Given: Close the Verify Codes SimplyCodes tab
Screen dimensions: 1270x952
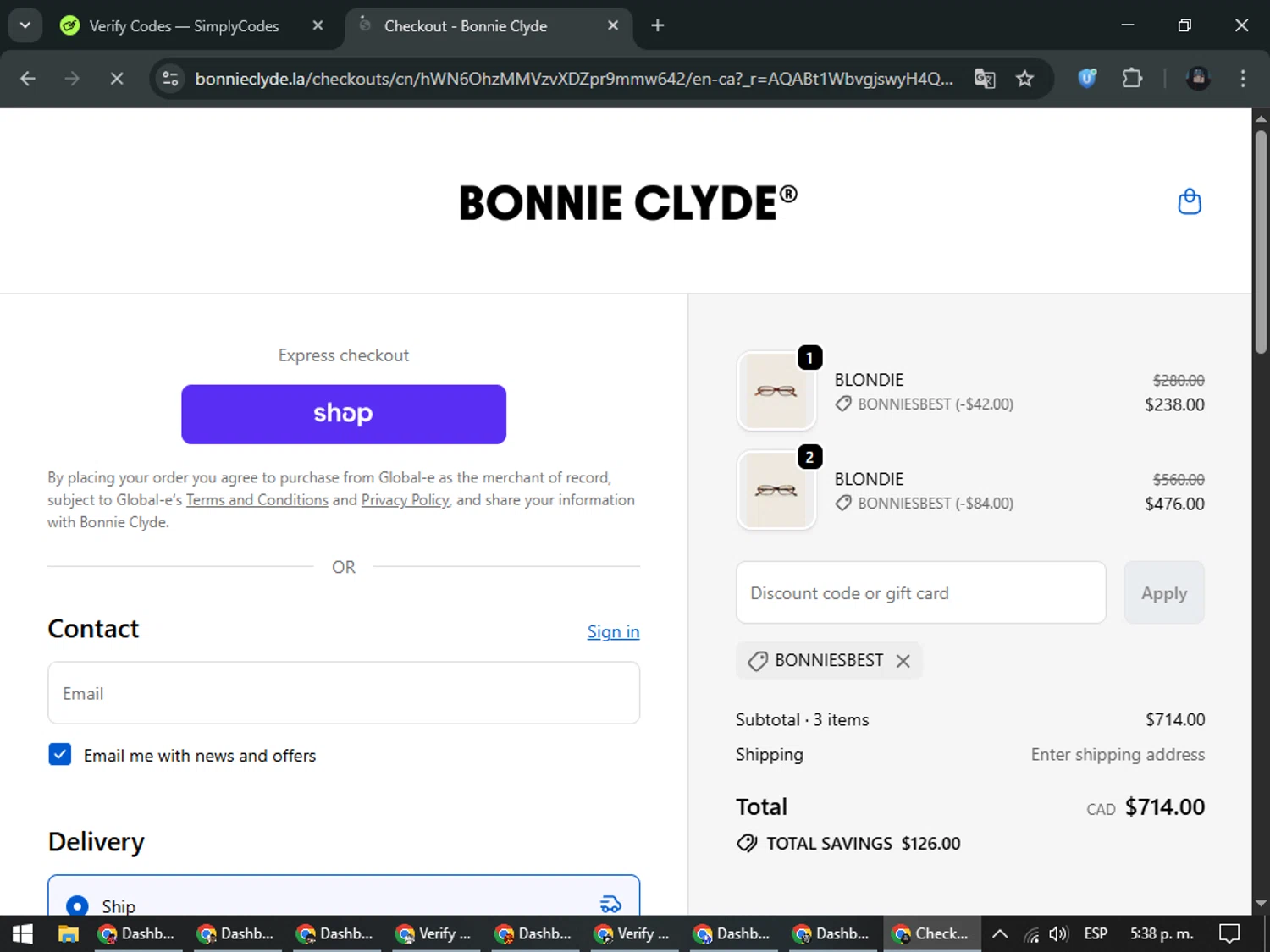Looking at the screenshot, I should (317, 25).
